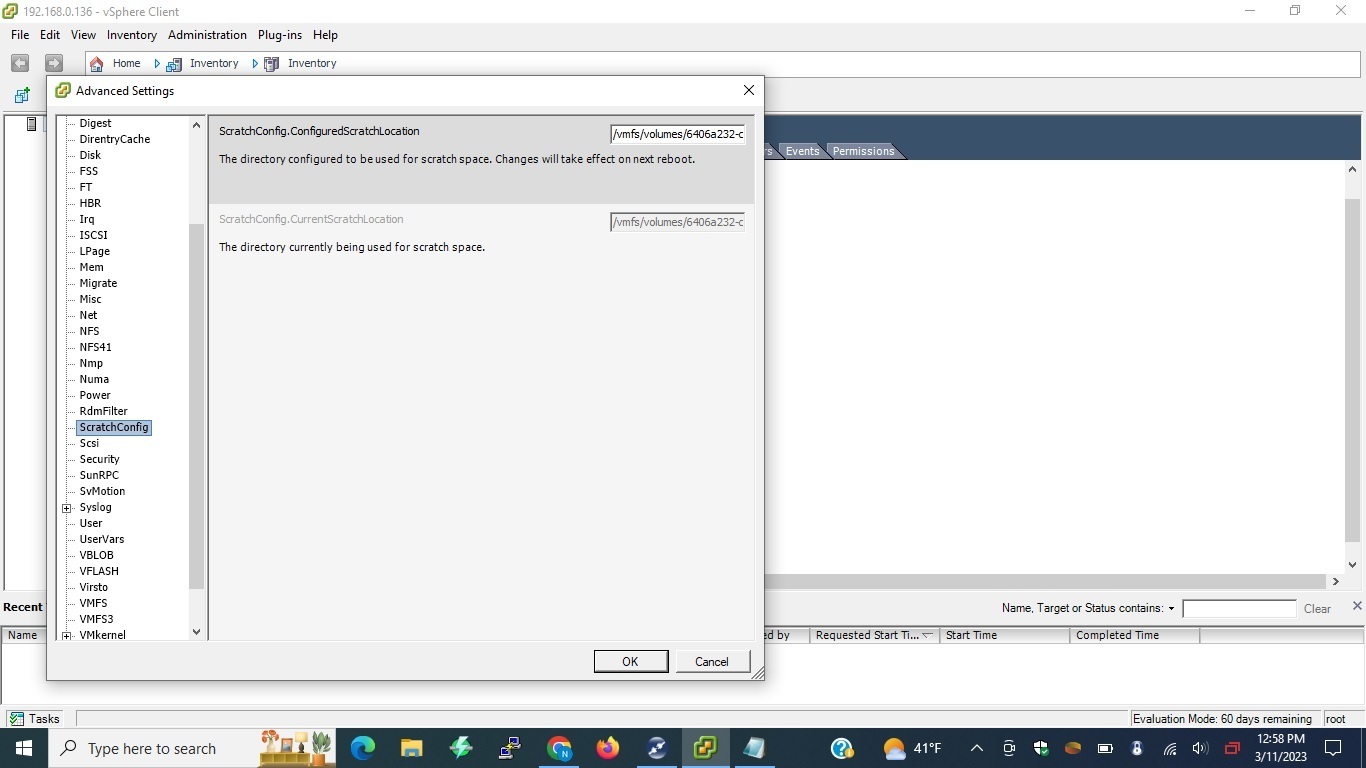Screen dimensions: 1366x768
Task: Click the Clear link near the search box
Action: (1316, 608)
